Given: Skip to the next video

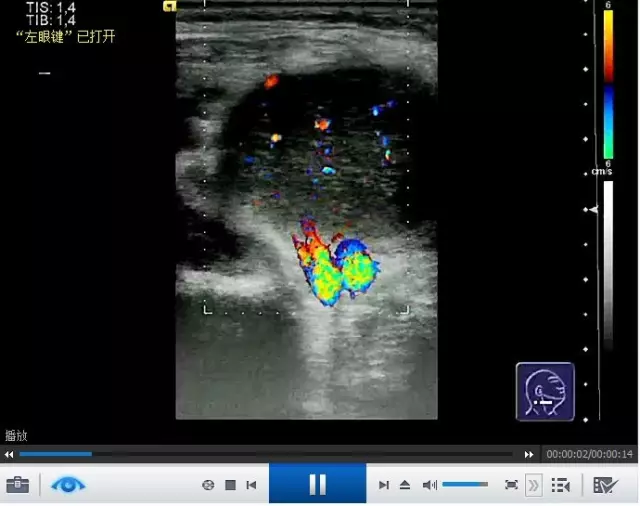Looking at the screenshot, I should (384, 485).
